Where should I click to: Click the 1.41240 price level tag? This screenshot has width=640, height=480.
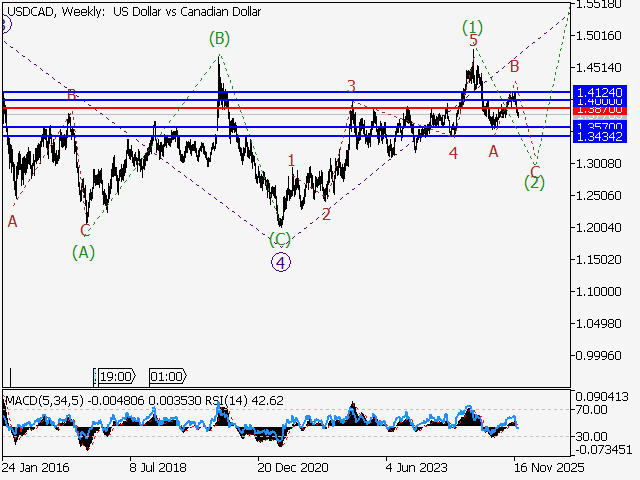600,92
